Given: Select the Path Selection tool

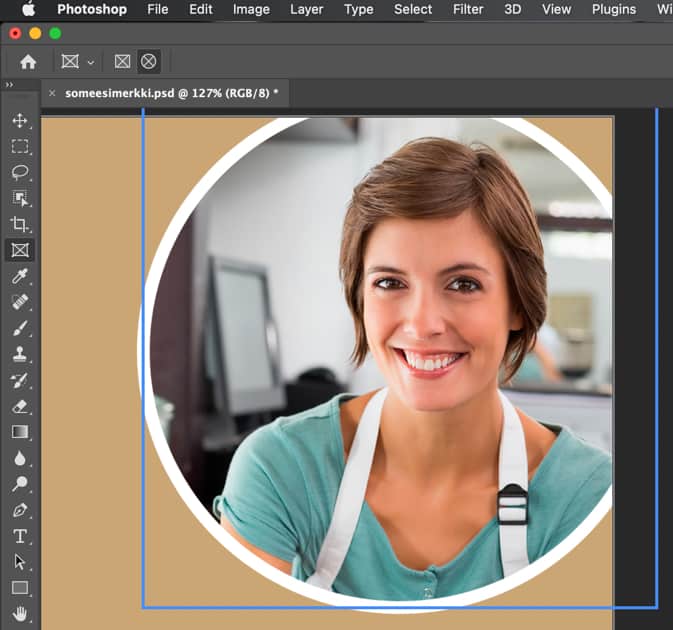Looking at the screenshot, I should [x=20, y=562].
